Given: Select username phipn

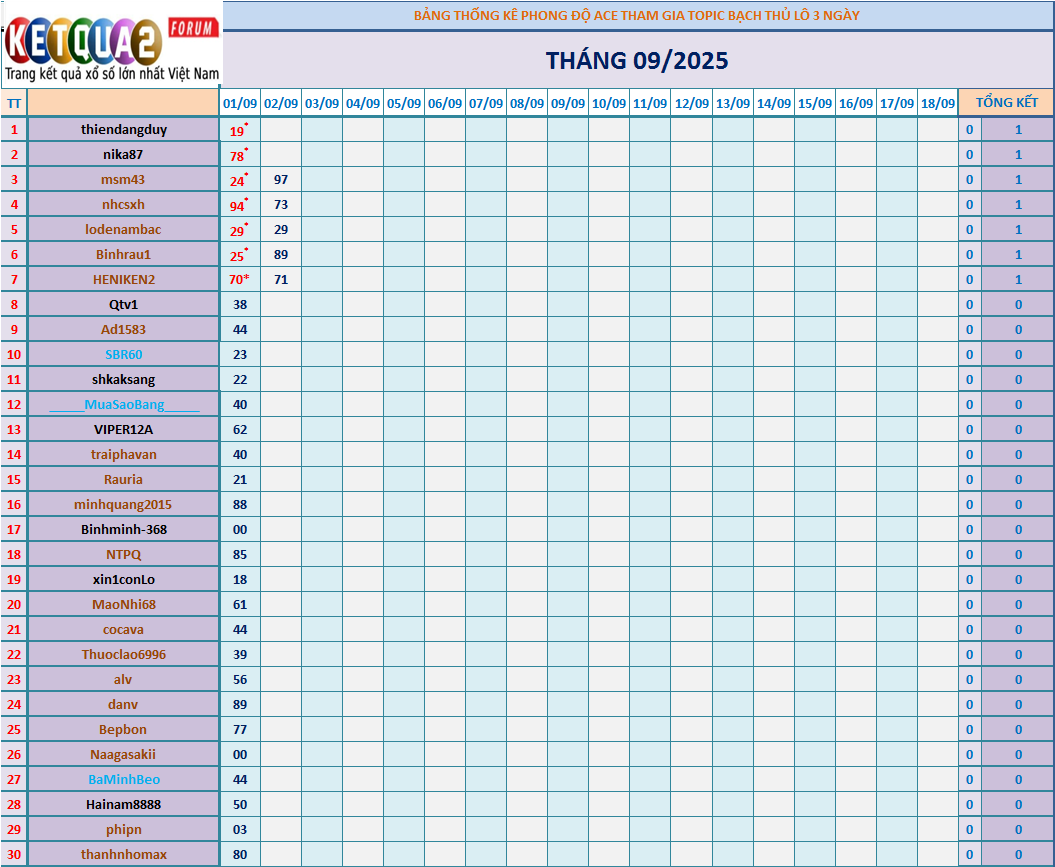Looking at the screenshot, I should (x=124, y=829).
